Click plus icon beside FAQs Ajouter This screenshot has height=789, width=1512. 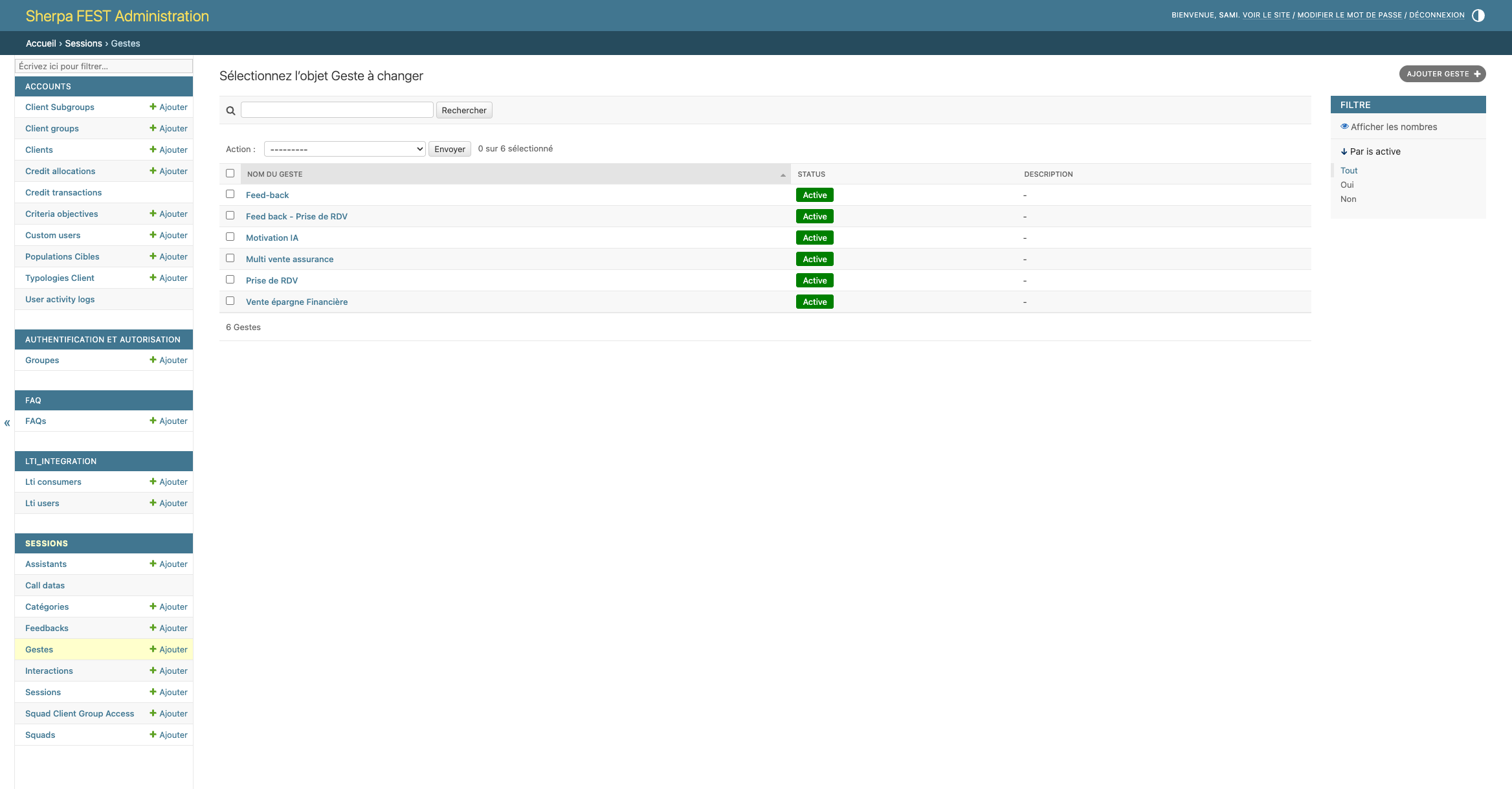point(153,421)
